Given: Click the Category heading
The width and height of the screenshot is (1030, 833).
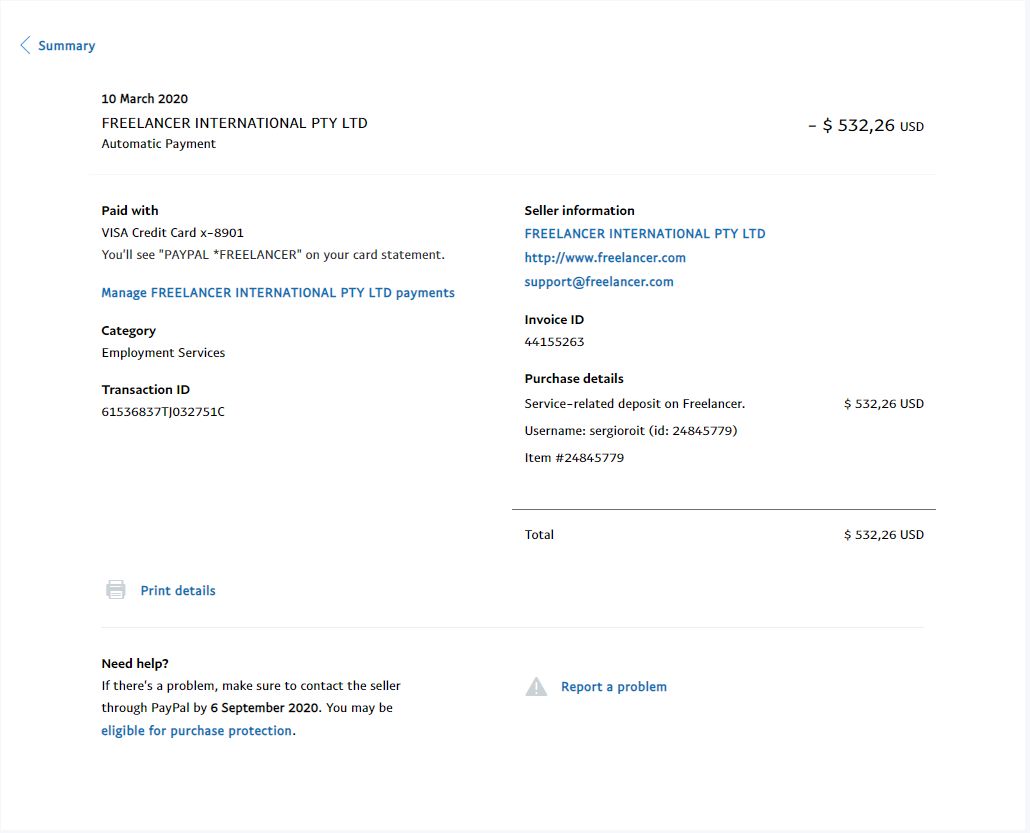Looking at the screenshot, I should point(129,330).
